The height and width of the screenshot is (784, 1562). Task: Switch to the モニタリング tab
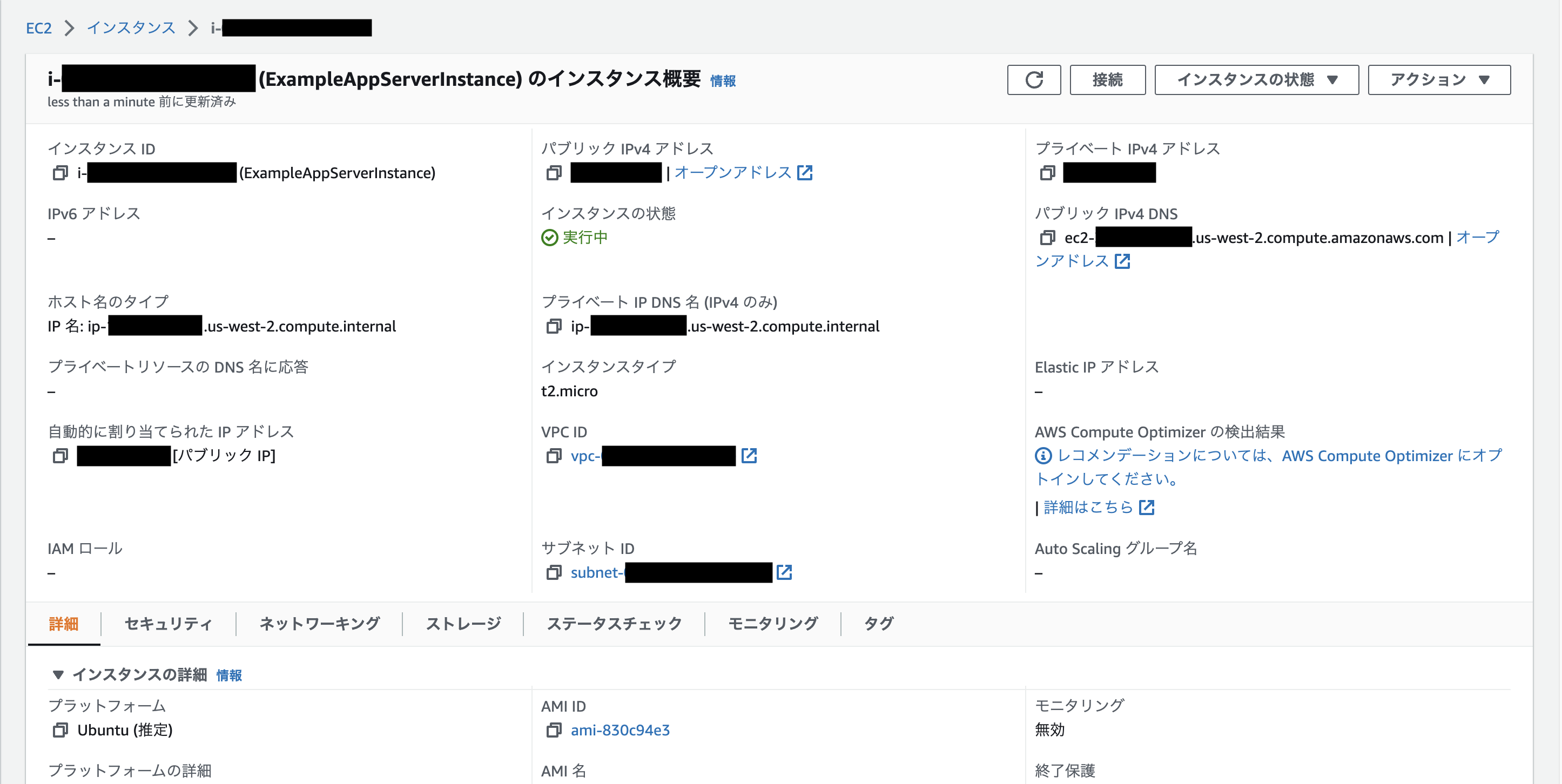(x=771, y=623)
